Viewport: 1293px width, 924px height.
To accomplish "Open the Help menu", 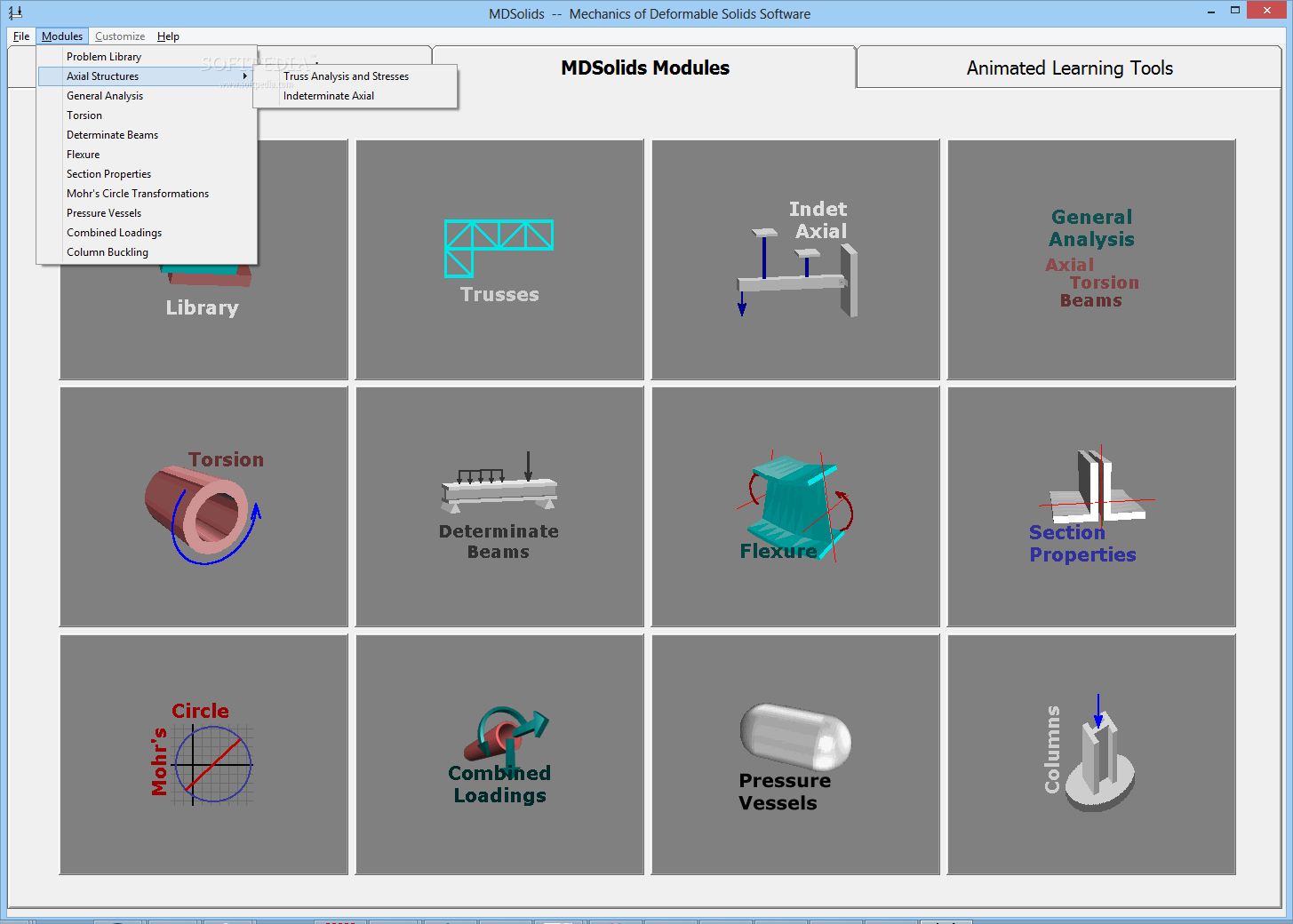I will [168, 36].
